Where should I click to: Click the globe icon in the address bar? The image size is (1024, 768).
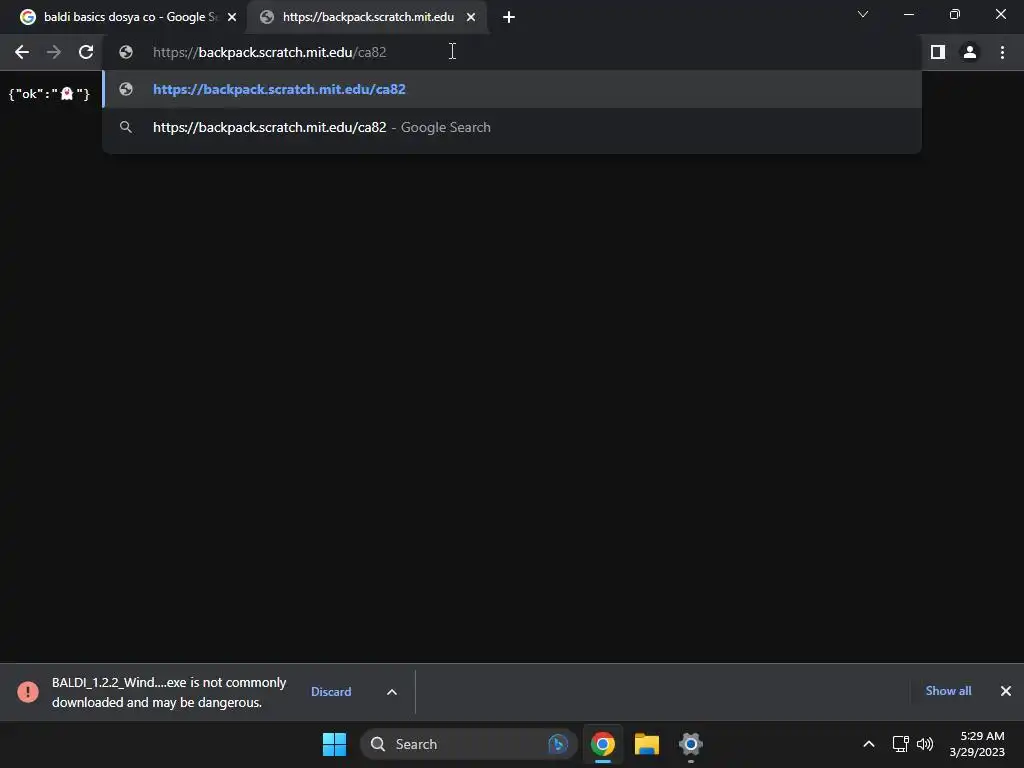126,52
